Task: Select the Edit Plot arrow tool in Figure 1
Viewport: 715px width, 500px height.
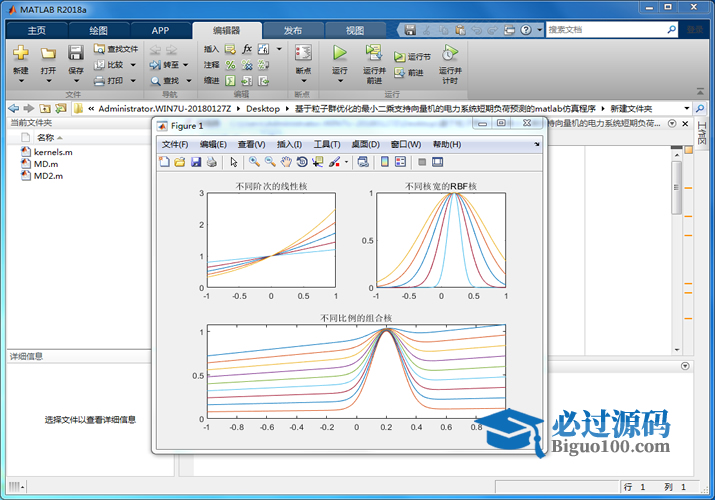Action: (x=234, y=162)
